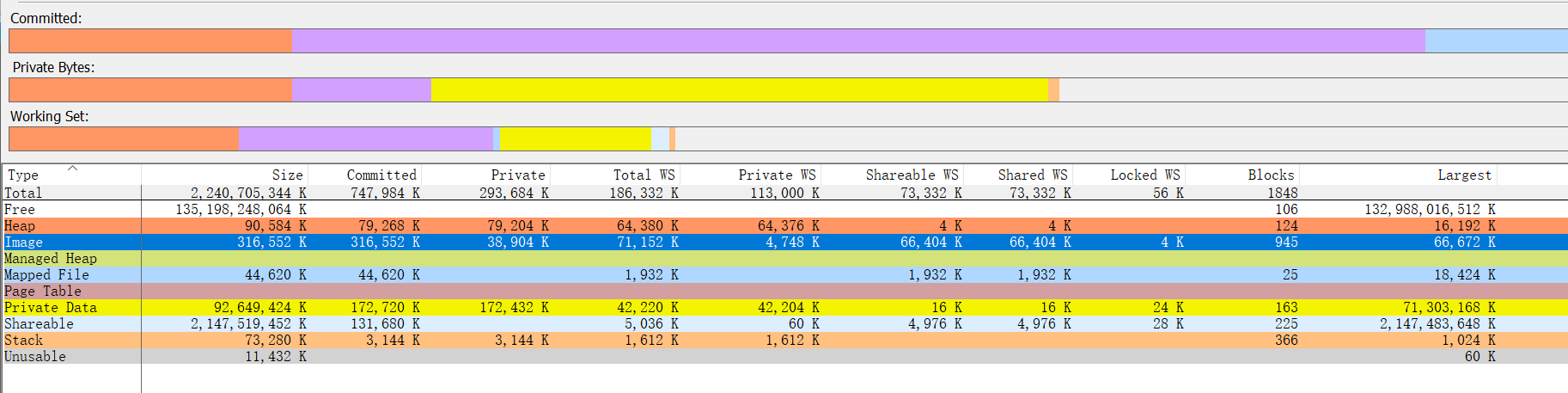Viewport: 1568px width, 393px height.
Task: Toggle the sort arrow above the Type column
Action: click(73, 169)
